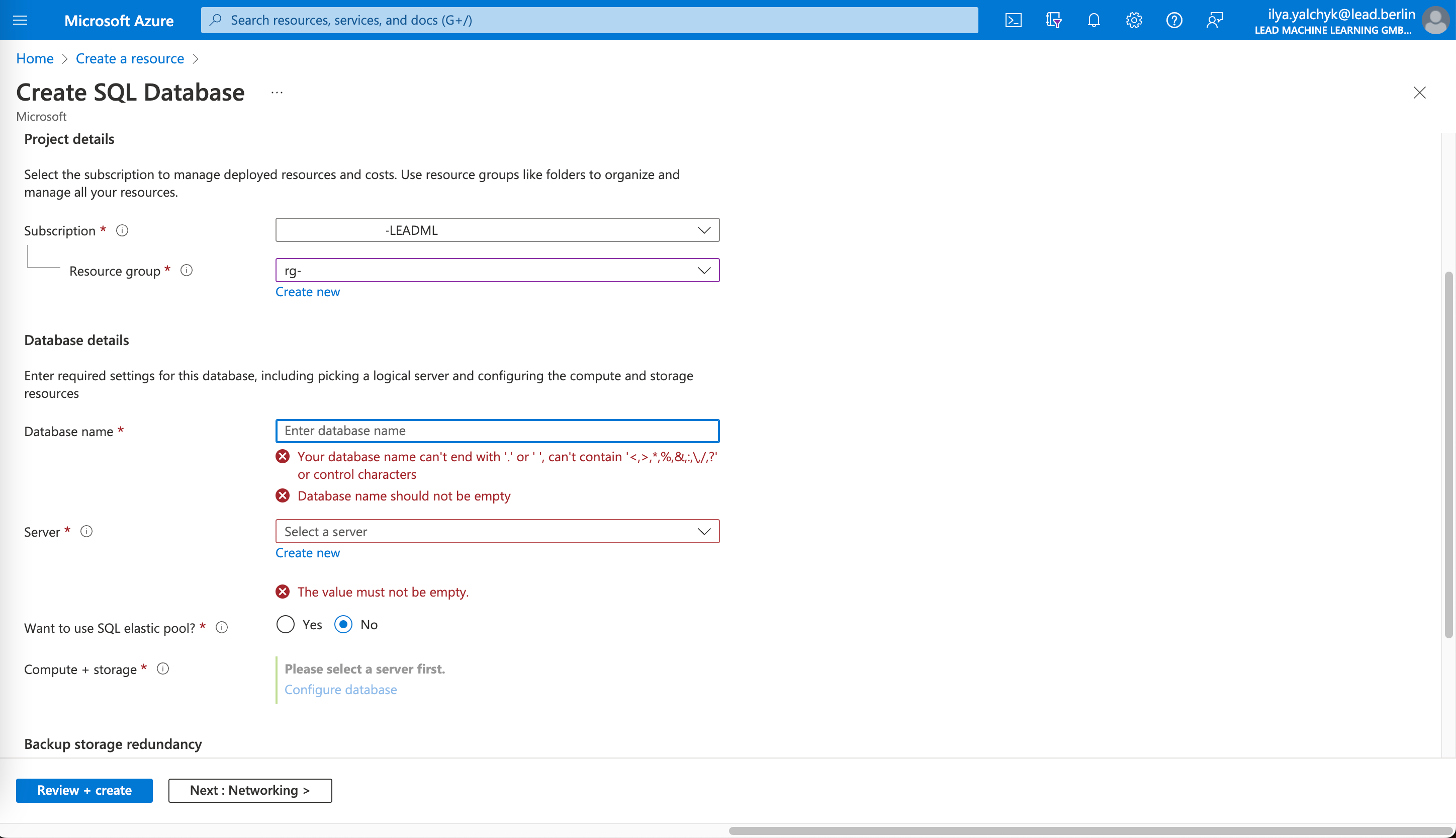
Task: Open the Select a server dropdown
Action: coord(497,531)
